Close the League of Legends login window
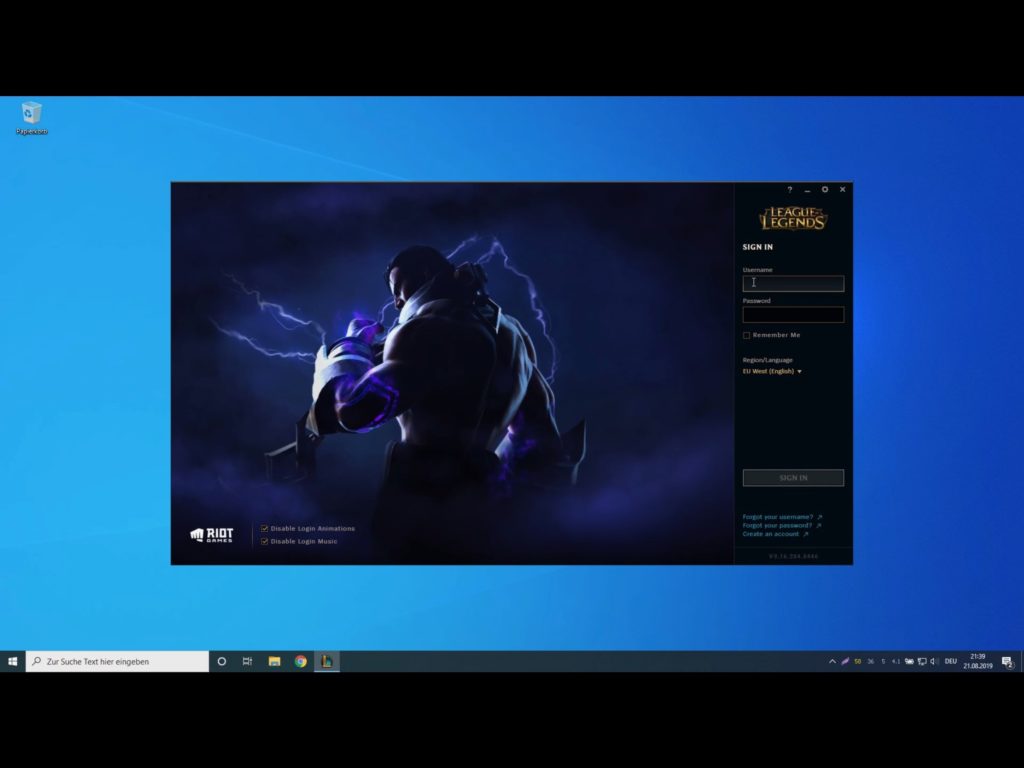The image size is (1024, 768). tap(842, 189)
